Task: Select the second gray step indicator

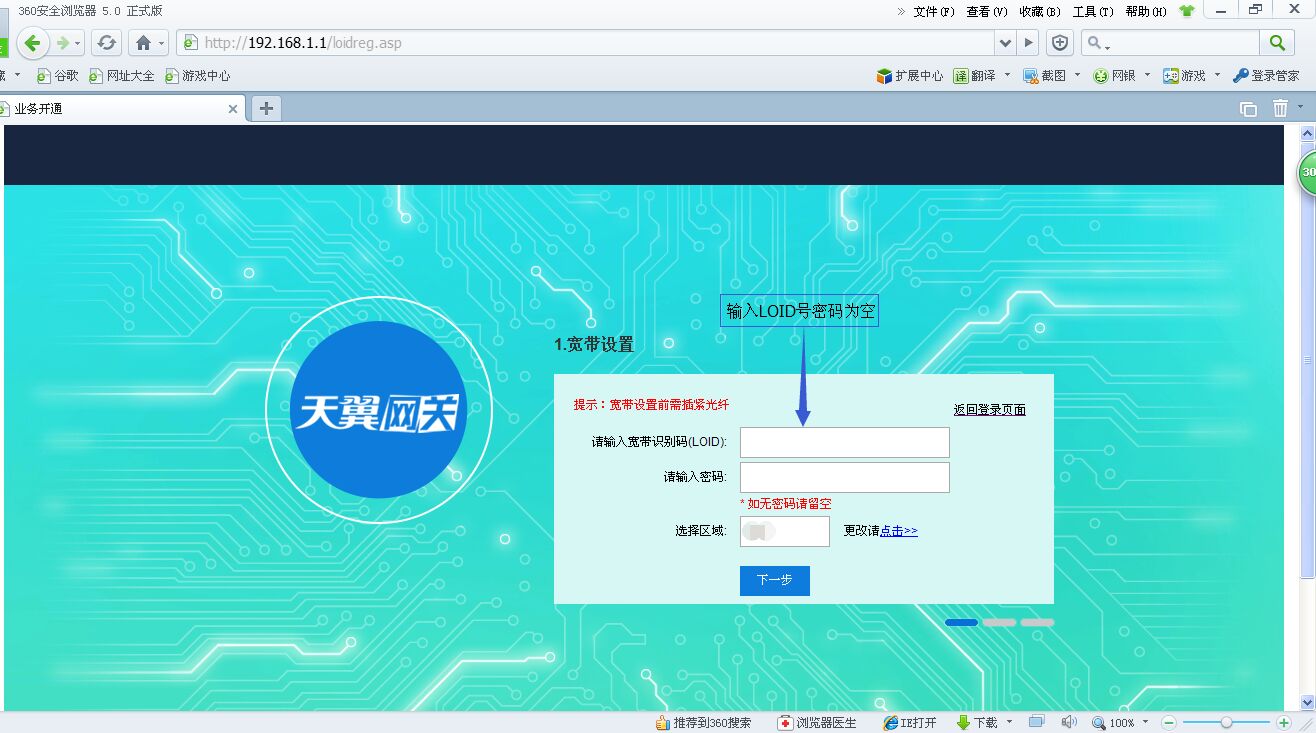Action: [x=999, y=623]
